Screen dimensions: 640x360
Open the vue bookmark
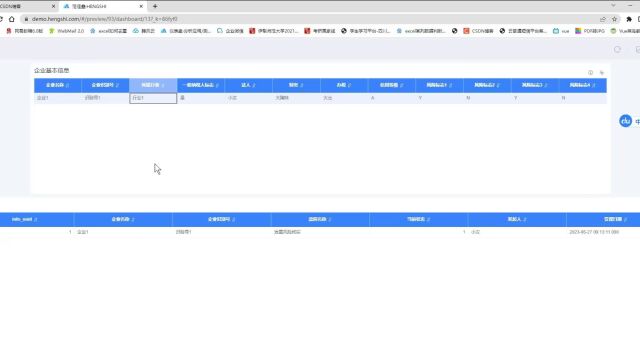pyautogui.click(x=561, y=31)
